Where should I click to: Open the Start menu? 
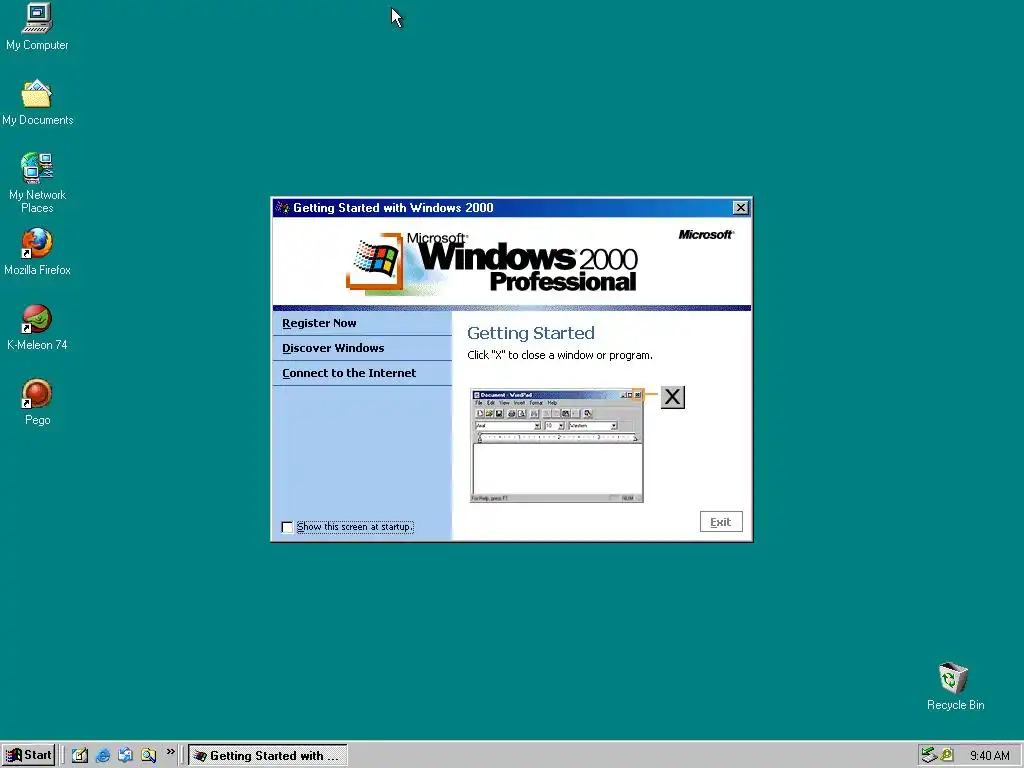pyautogui.click(x=28, y=756)
